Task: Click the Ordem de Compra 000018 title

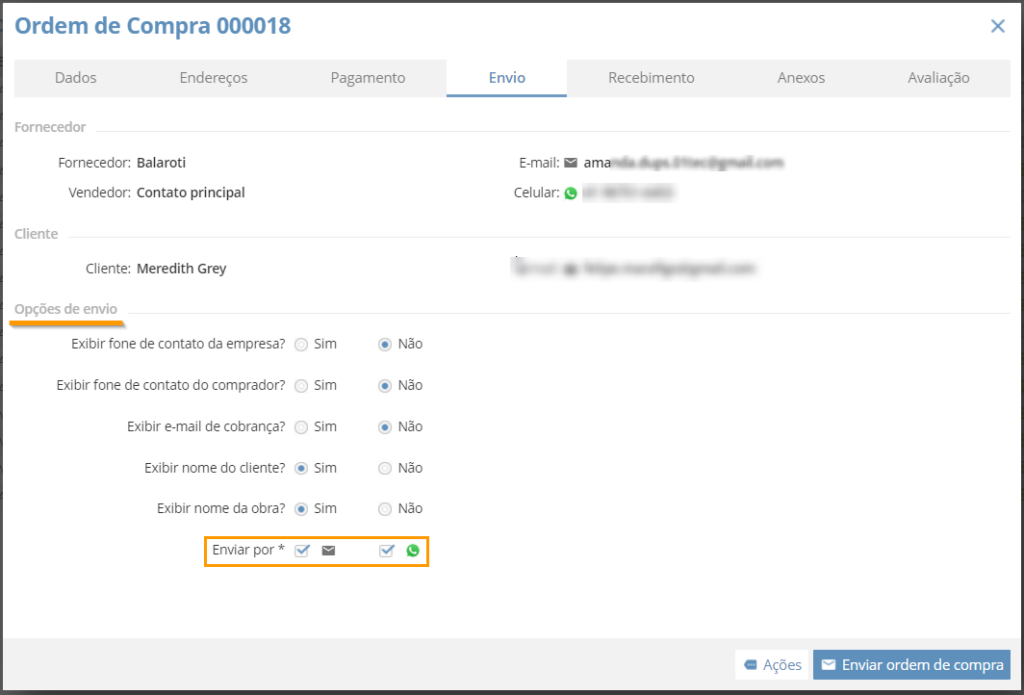Action: 153,26
